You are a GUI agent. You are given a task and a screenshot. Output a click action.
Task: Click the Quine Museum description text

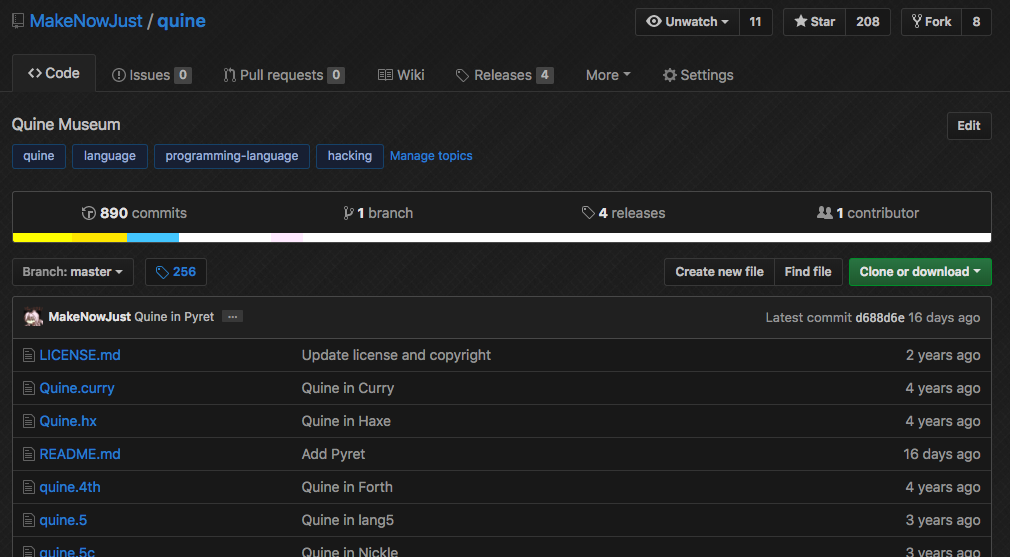(66, 124)
